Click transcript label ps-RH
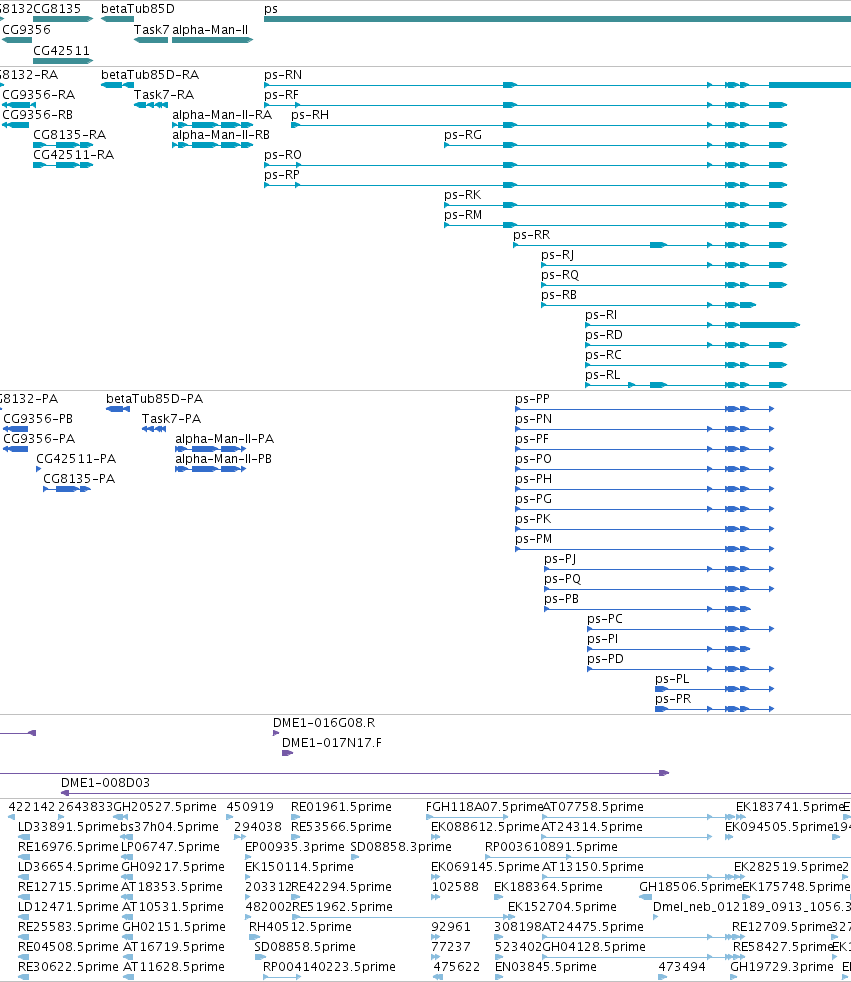This screenshot has height=982, width=851. [x=310, y=115]
